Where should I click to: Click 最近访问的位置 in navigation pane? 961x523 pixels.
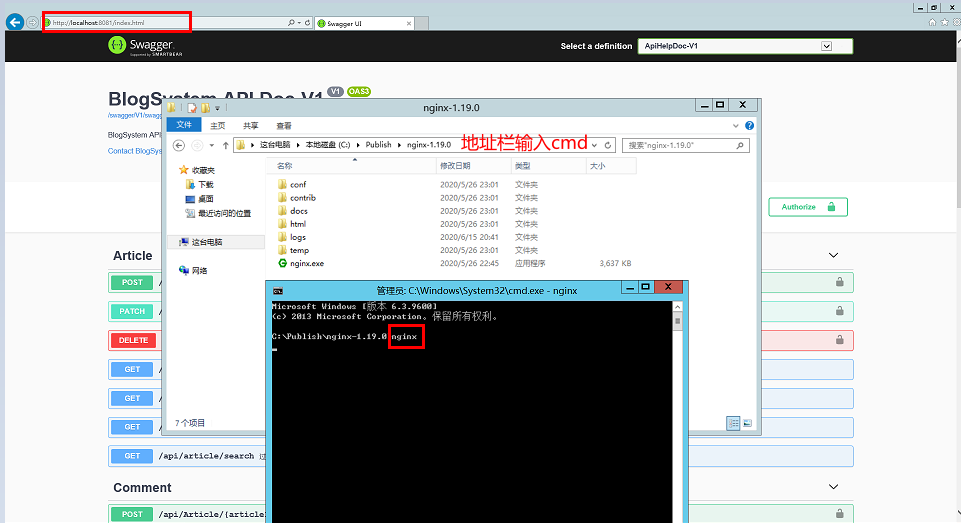224,213
